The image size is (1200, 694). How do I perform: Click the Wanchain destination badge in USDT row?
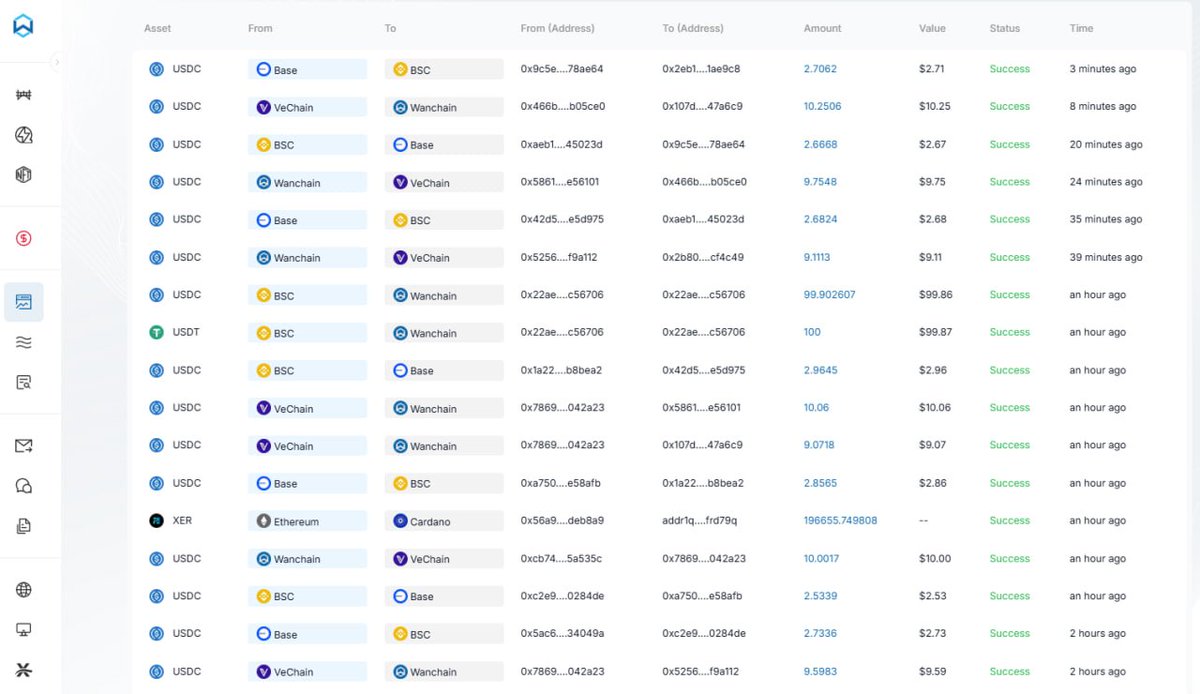coord(443,333)
